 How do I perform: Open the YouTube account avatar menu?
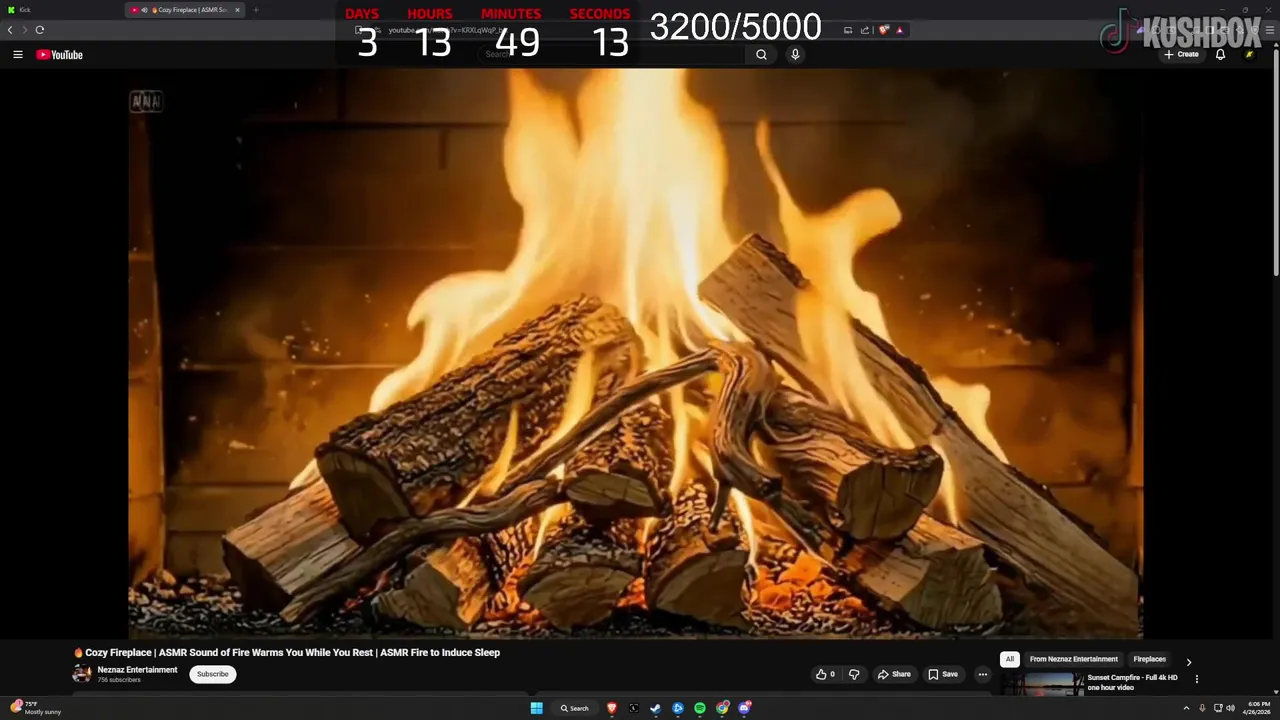coord(1249,55)
